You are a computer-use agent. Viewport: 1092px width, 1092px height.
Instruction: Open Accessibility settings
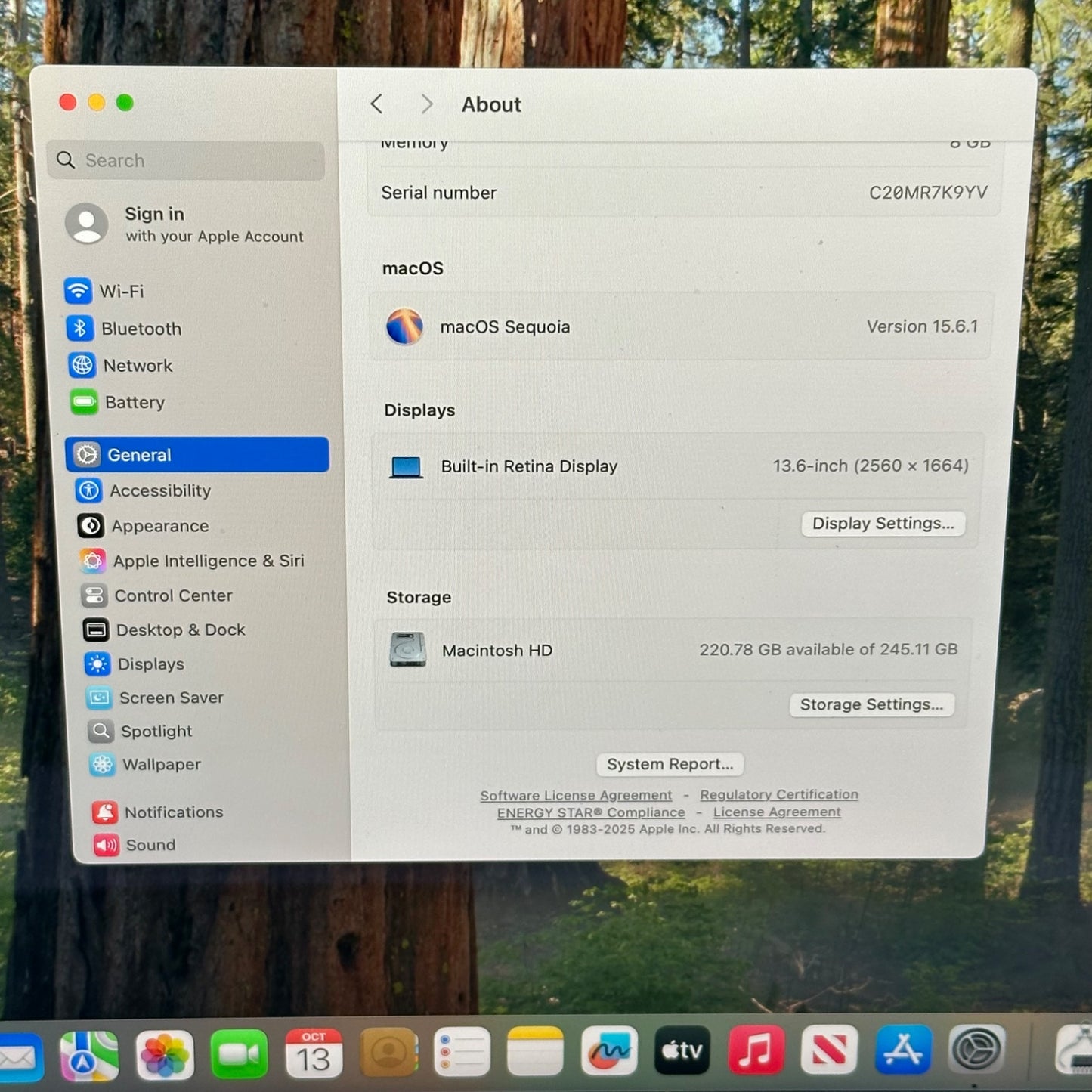159,491
